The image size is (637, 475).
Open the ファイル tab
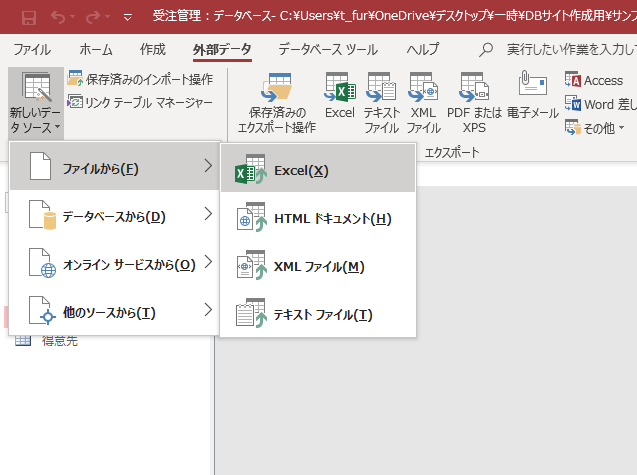pos(33,48)
